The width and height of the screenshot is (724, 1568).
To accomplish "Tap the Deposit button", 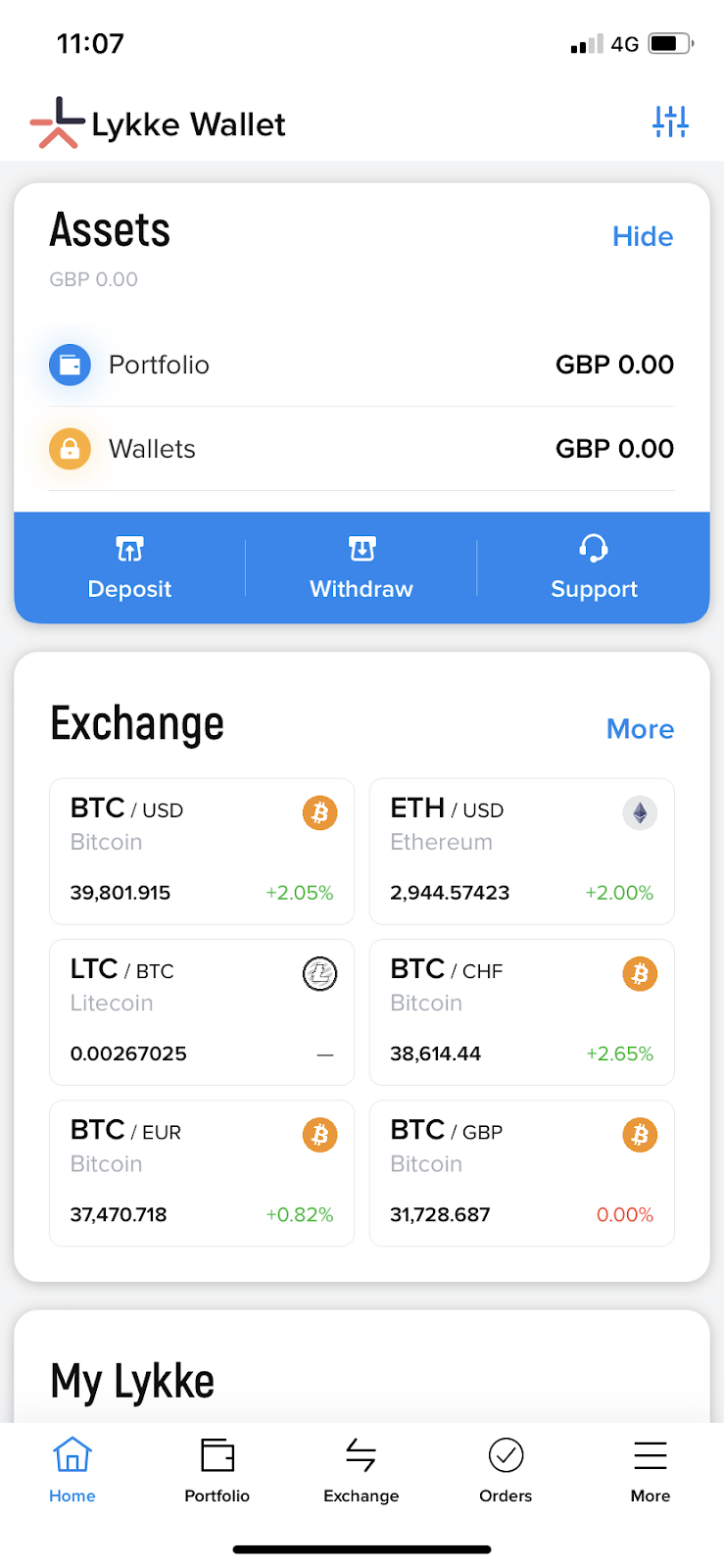I will pyautogui.click(x=129, y=567).
